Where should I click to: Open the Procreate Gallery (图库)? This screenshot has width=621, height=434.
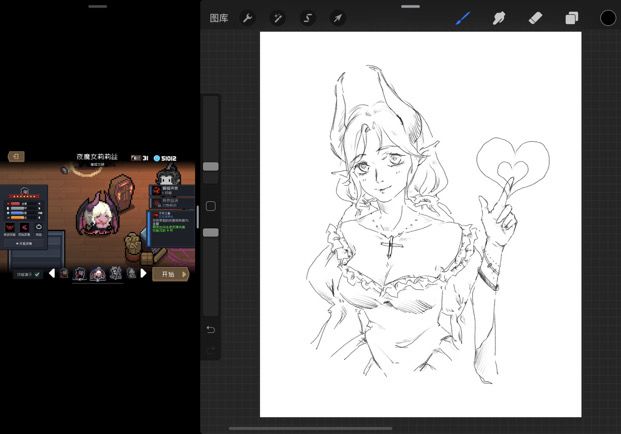pos(219,18)
